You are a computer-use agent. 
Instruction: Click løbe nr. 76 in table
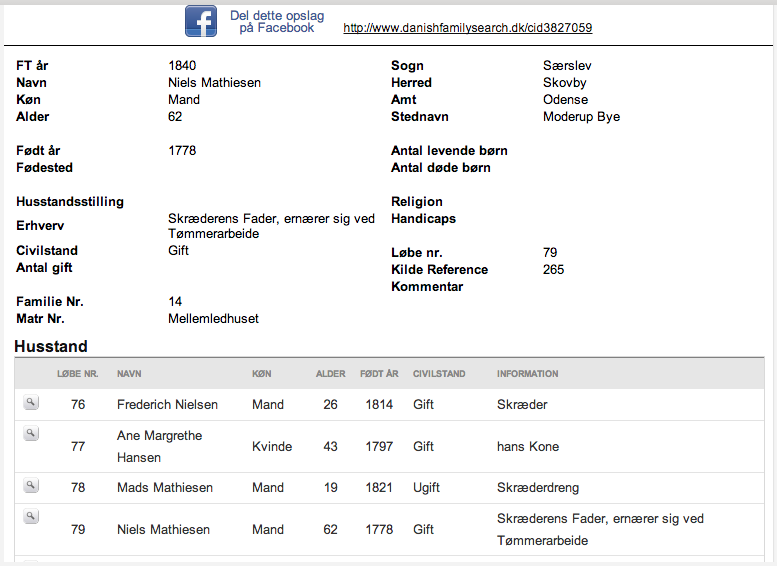coord(78,404)
